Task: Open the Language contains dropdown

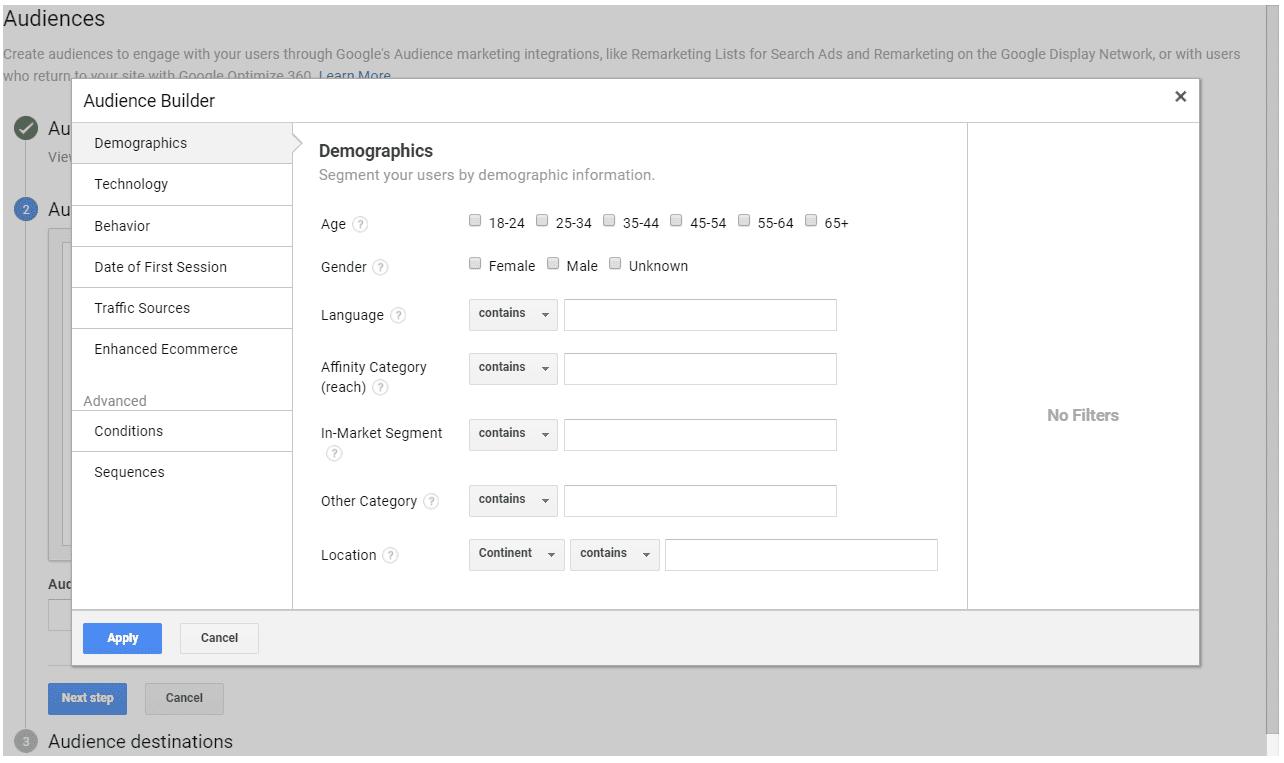Action: click(512, 314)
